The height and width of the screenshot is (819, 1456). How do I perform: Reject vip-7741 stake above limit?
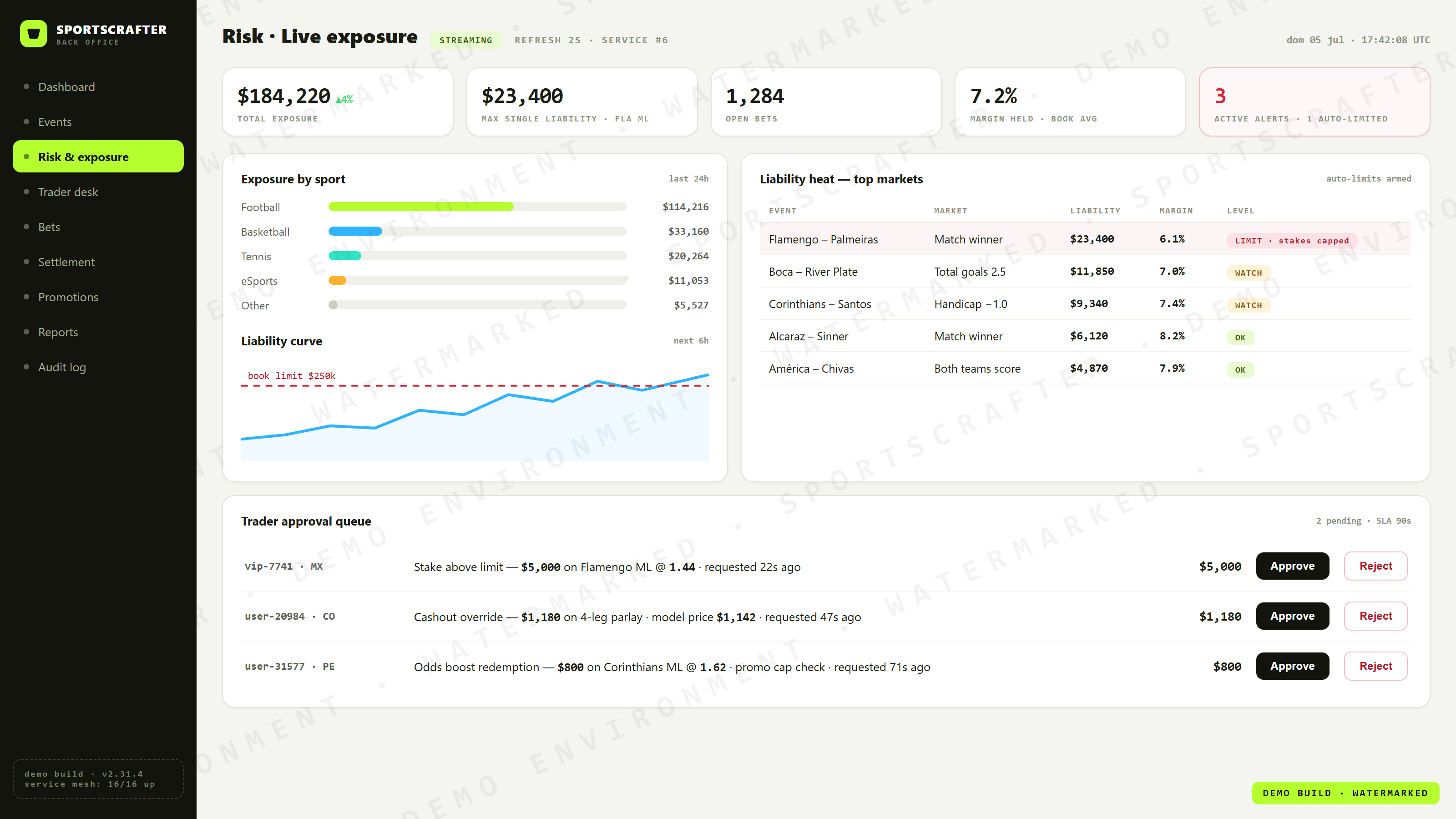click(x=1375, y=566)
